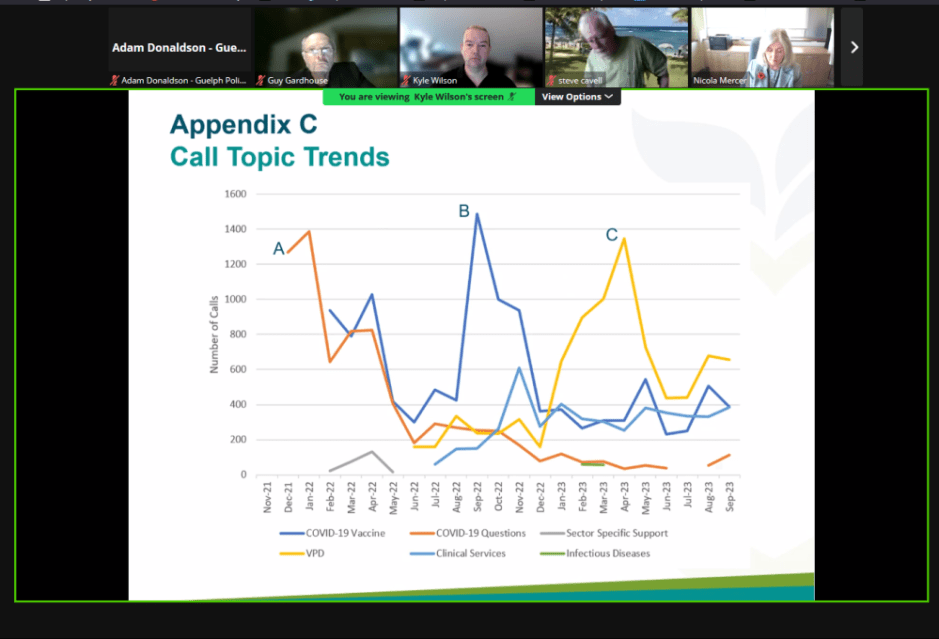Click Kyle Wilson's muted microphone icon
This screenshot has height=639, width=939.
[407, 80]
